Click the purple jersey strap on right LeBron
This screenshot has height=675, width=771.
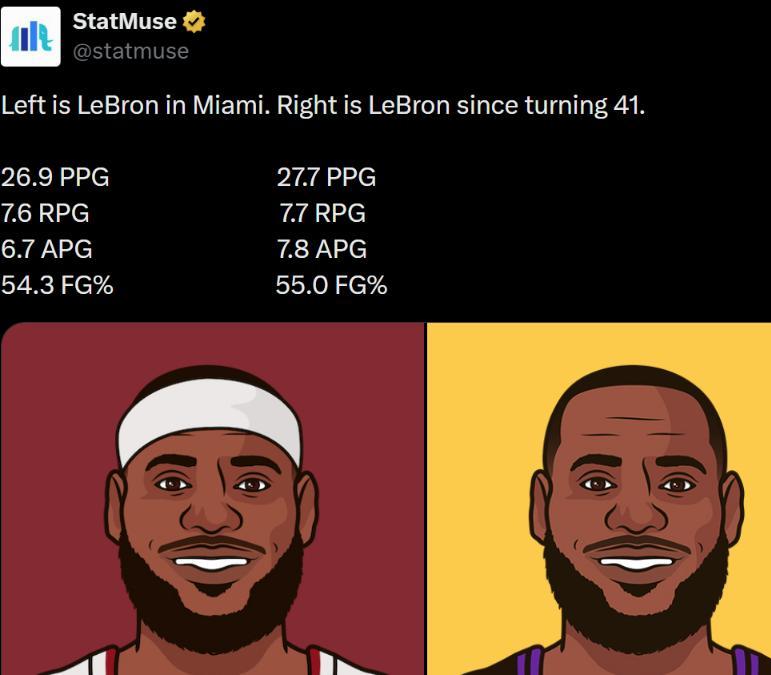click(530, 662)
